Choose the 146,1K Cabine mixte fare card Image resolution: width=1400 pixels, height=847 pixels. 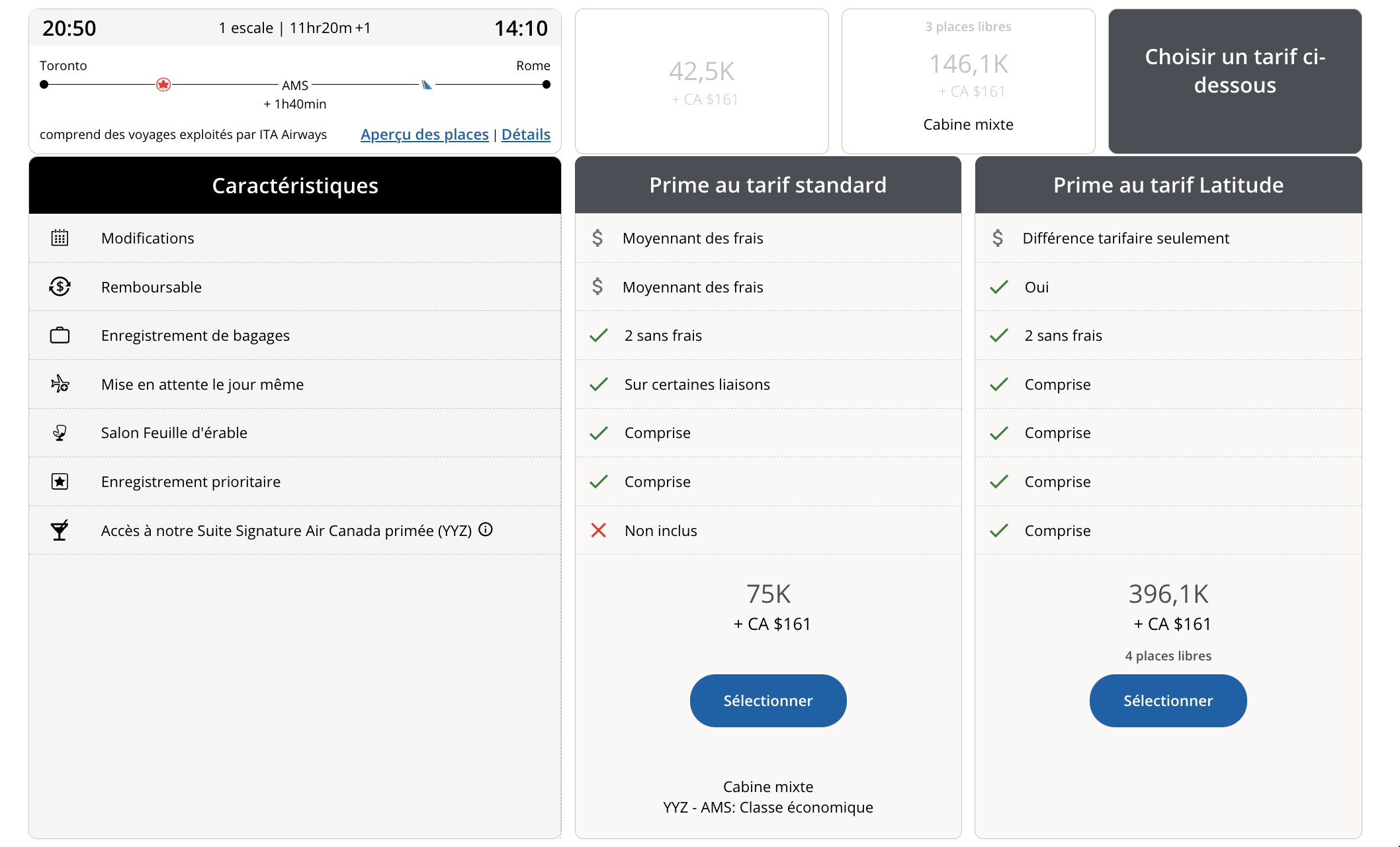969,81
